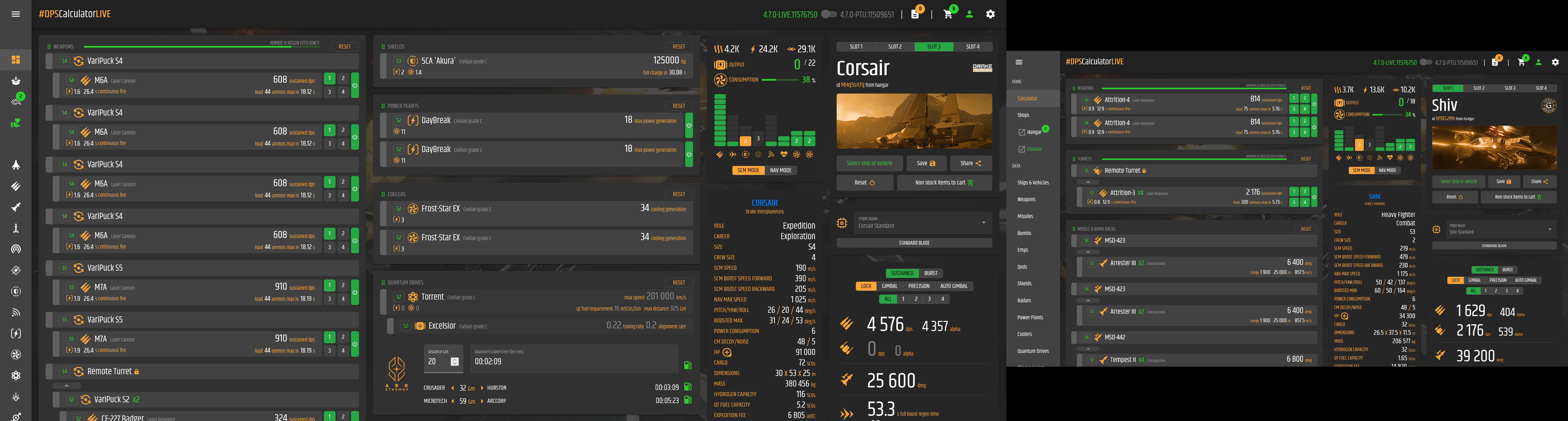Click the Power Plants lightning sidebar icon
Image resolution: width=1568 pixels, height=421 pixels.
16,333
